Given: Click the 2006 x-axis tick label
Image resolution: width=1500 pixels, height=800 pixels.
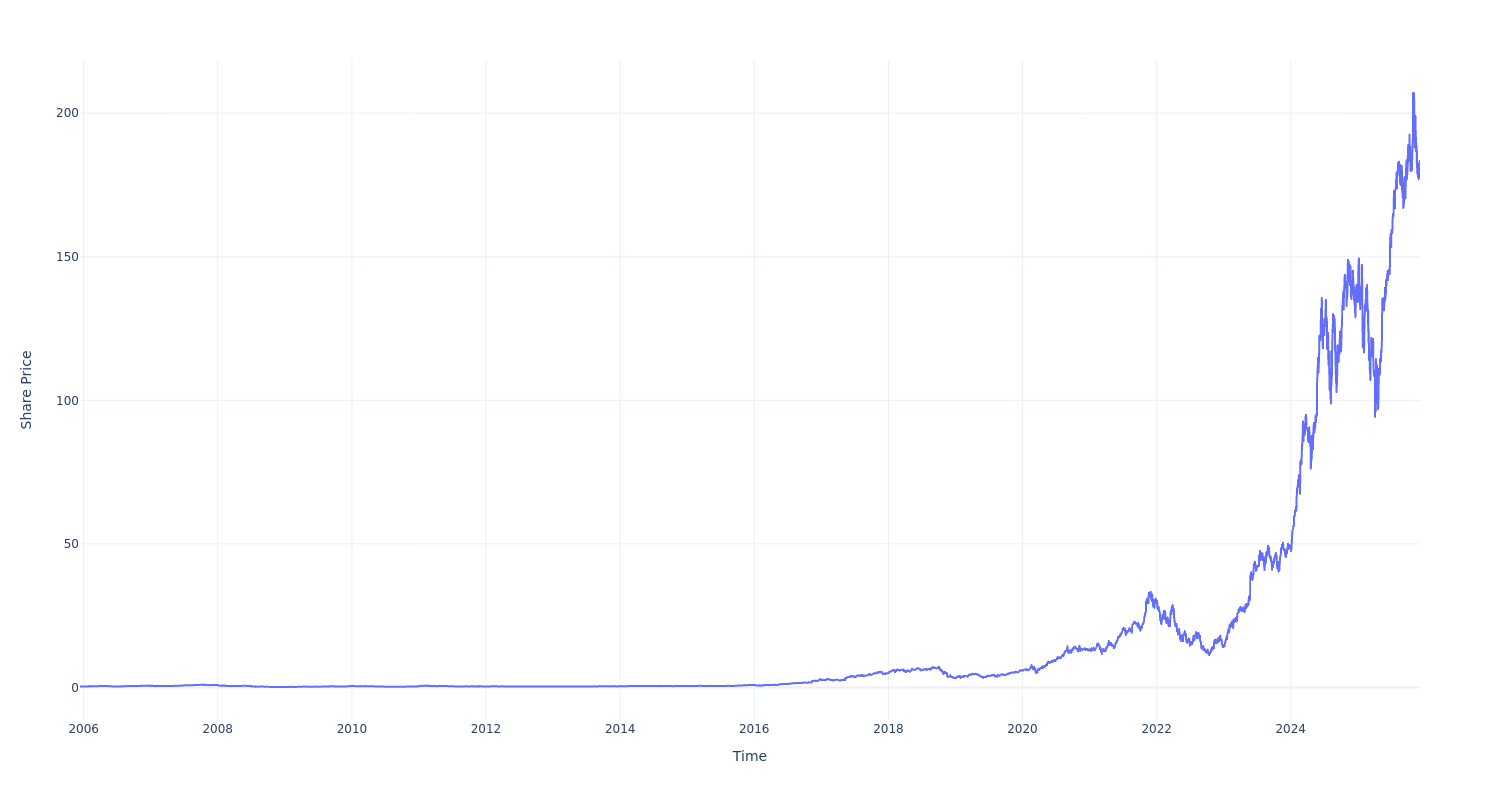Looking at the screenshot, I should tap(83, 729).
